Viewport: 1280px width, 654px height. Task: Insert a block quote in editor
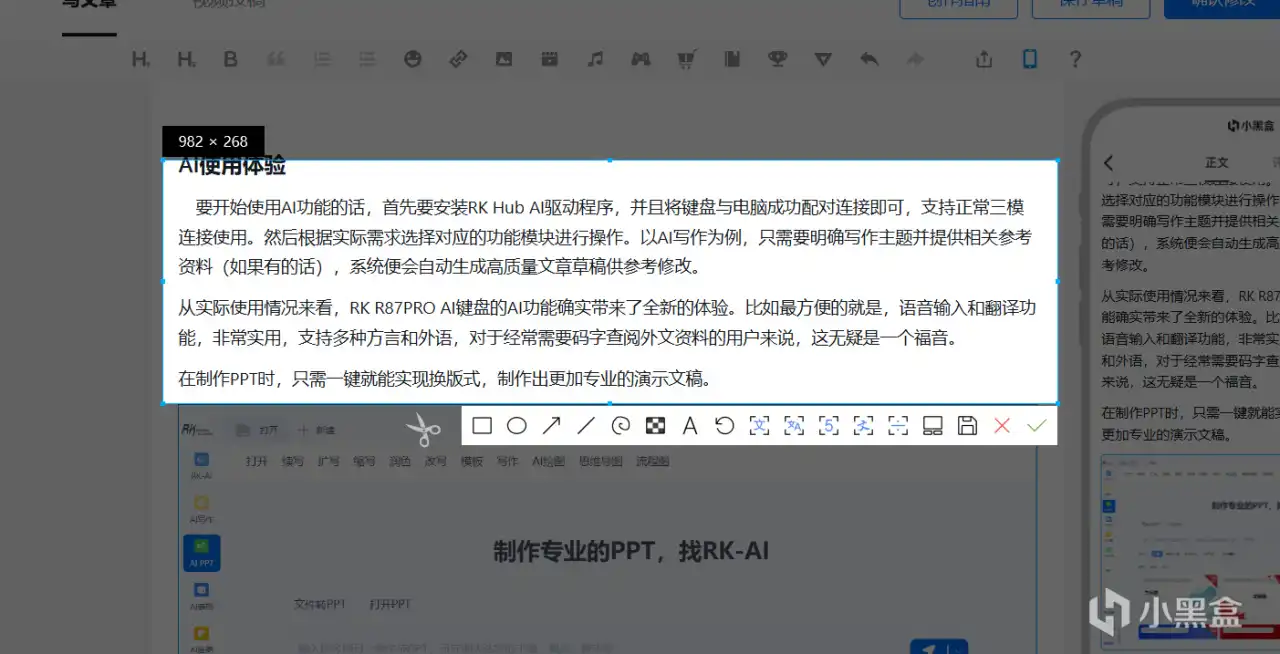coord(276,60)
